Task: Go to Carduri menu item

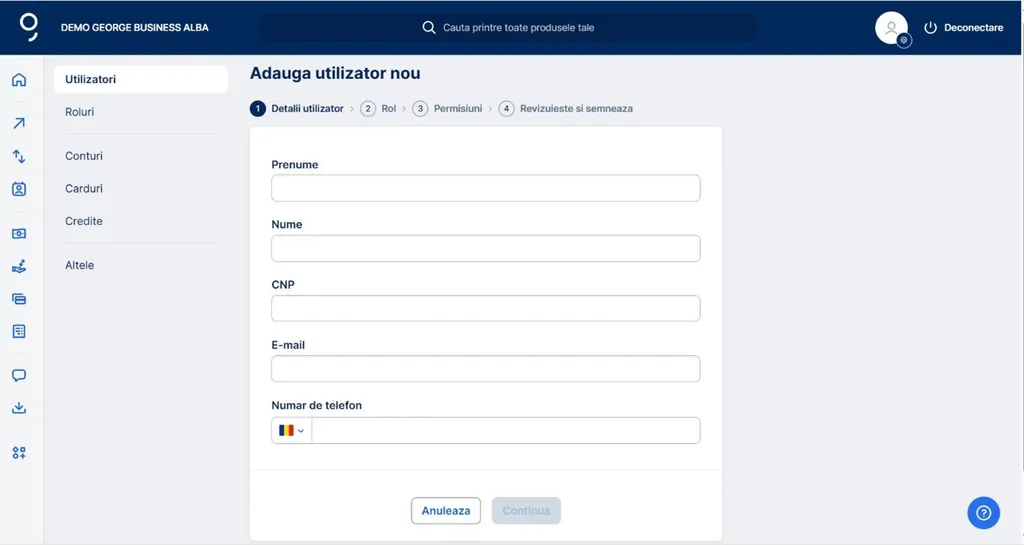Action: (84, 188)
